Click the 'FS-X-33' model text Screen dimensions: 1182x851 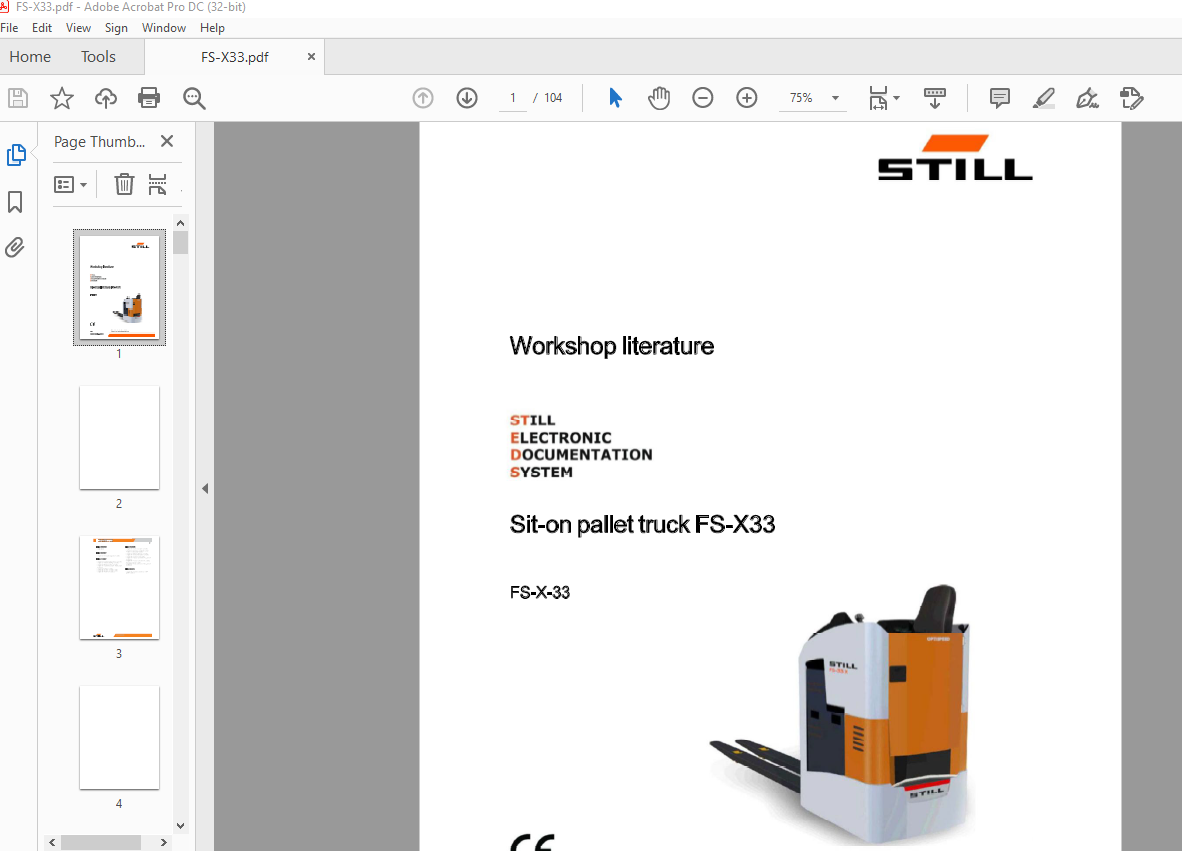pos(540,592)
